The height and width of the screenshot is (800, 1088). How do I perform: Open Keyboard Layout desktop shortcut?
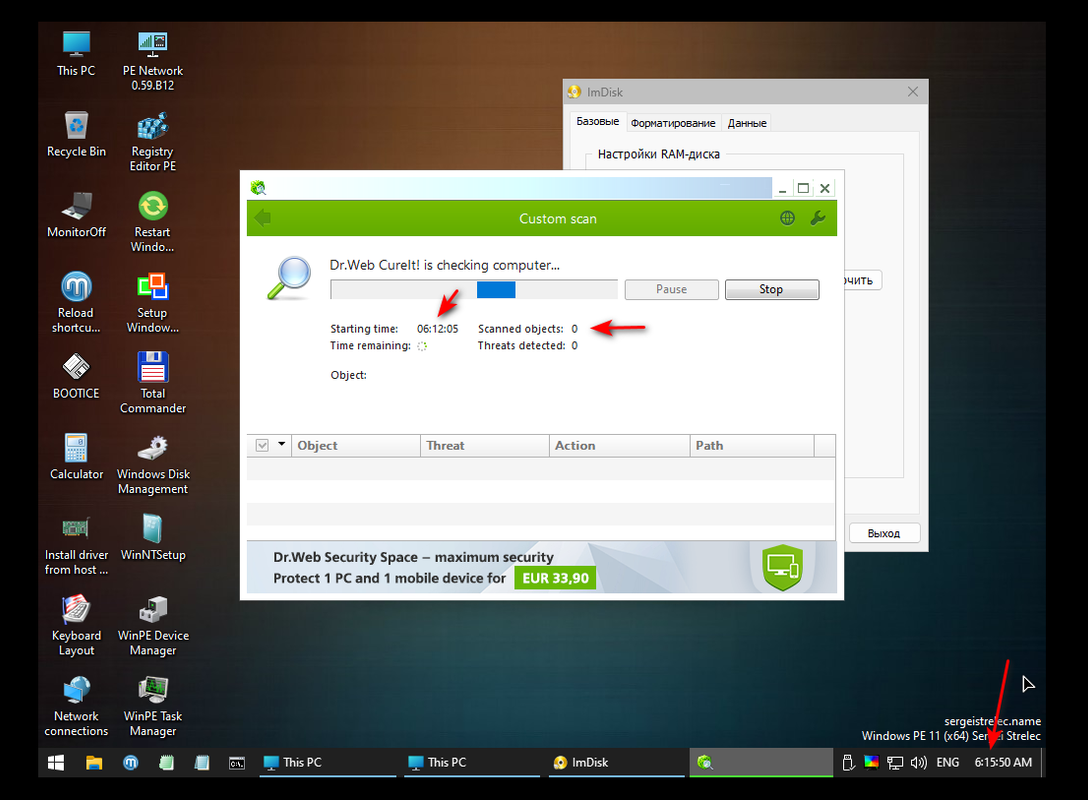coord(76,627)
